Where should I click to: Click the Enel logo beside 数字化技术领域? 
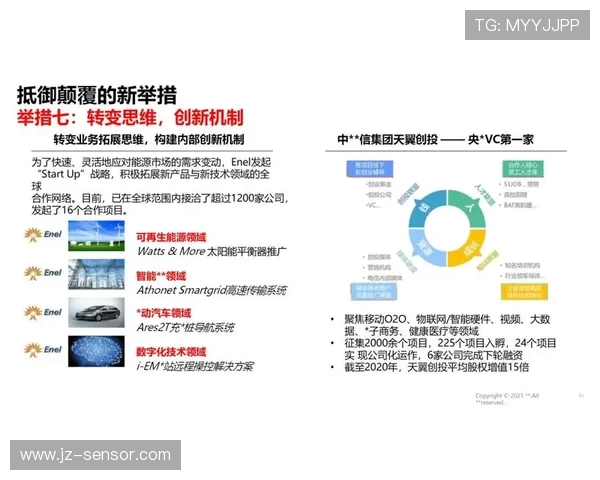tap(43, 350)
